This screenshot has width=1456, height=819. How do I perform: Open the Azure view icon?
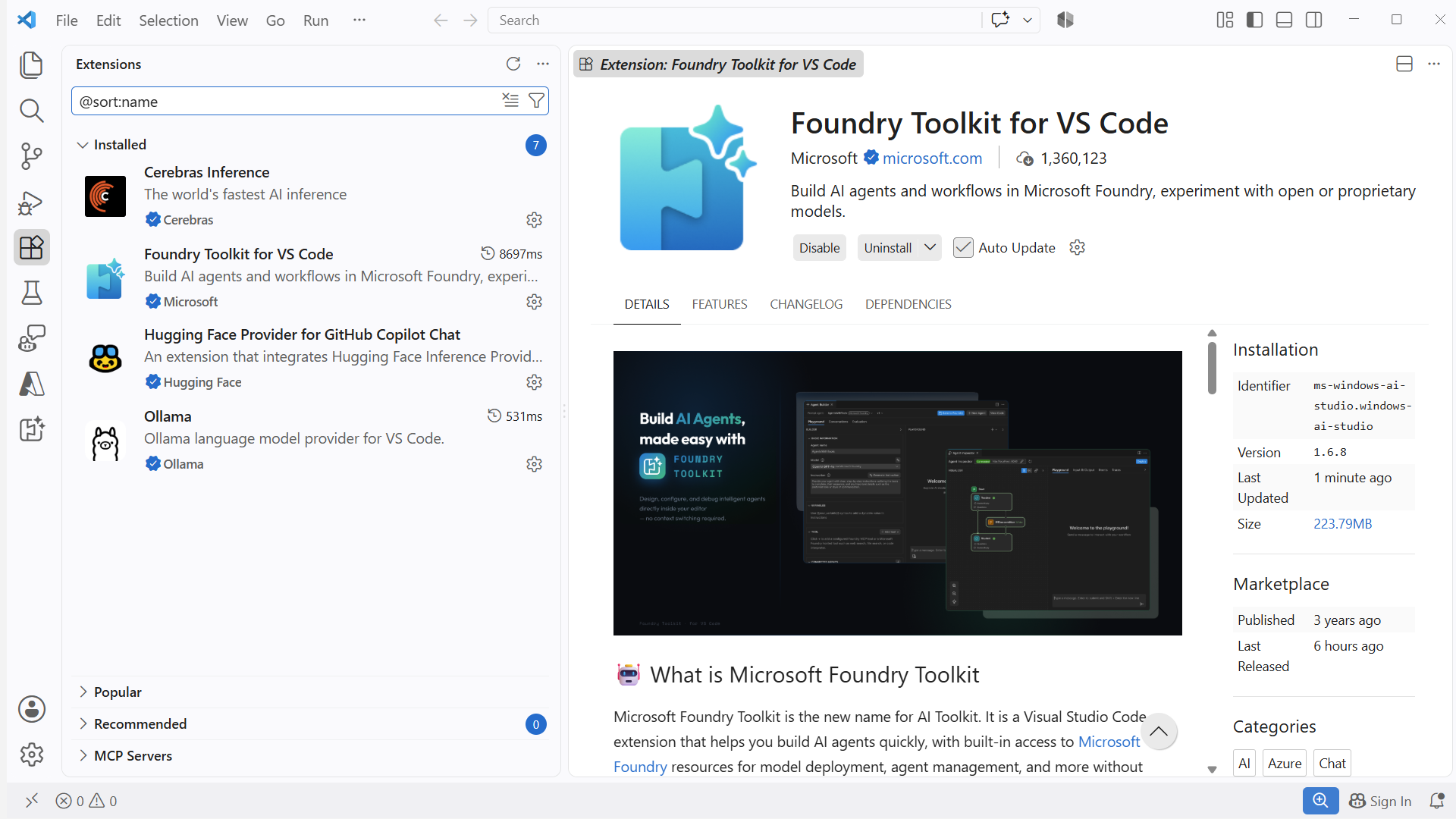pos(31,384)
